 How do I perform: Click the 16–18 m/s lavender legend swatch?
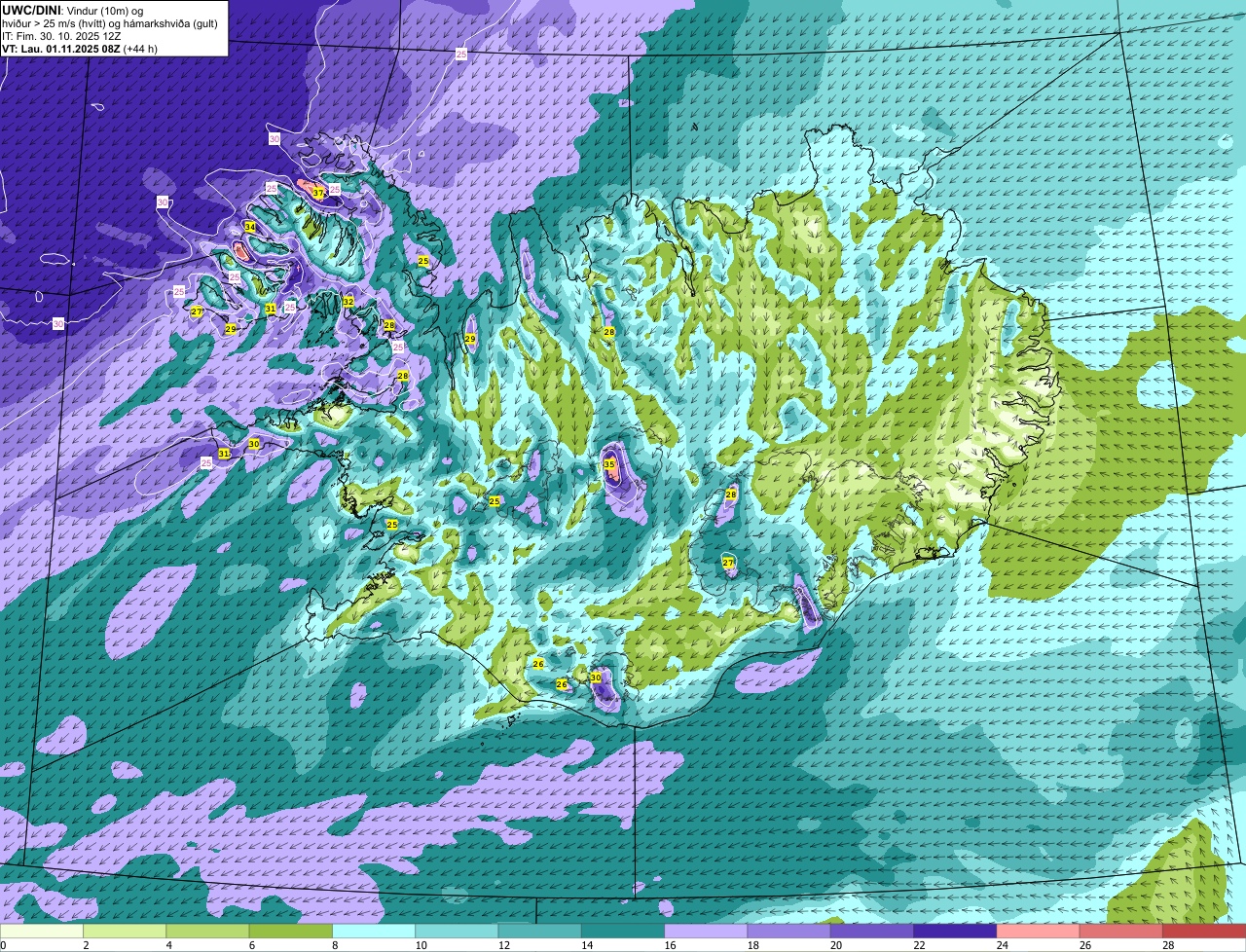pyautogui.click(x=706, y=932)
